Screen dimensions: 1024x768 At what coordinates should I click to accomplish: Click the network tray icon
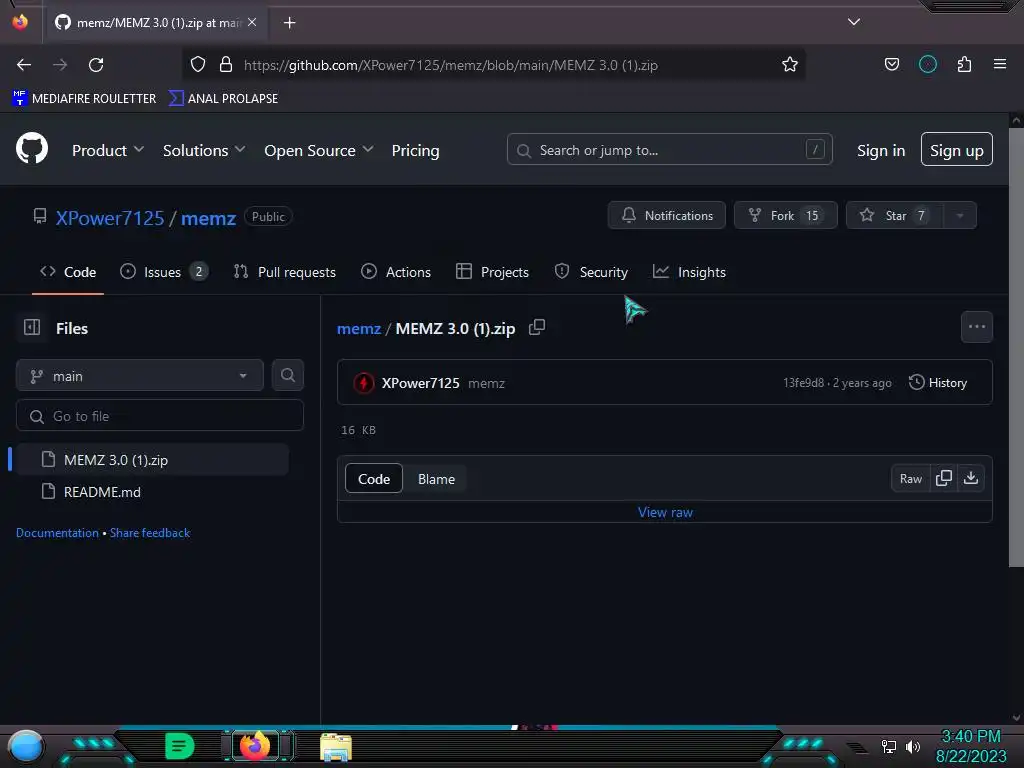pyautogui.click(x=889, y=746)
